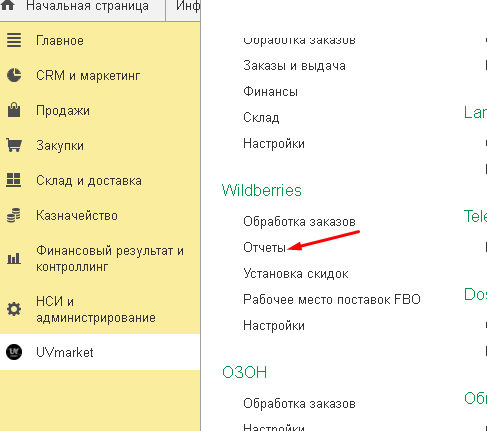
Task: Open Настройки above the Wildberries heading
Action: pyautogui.click(x=274, y=143)
